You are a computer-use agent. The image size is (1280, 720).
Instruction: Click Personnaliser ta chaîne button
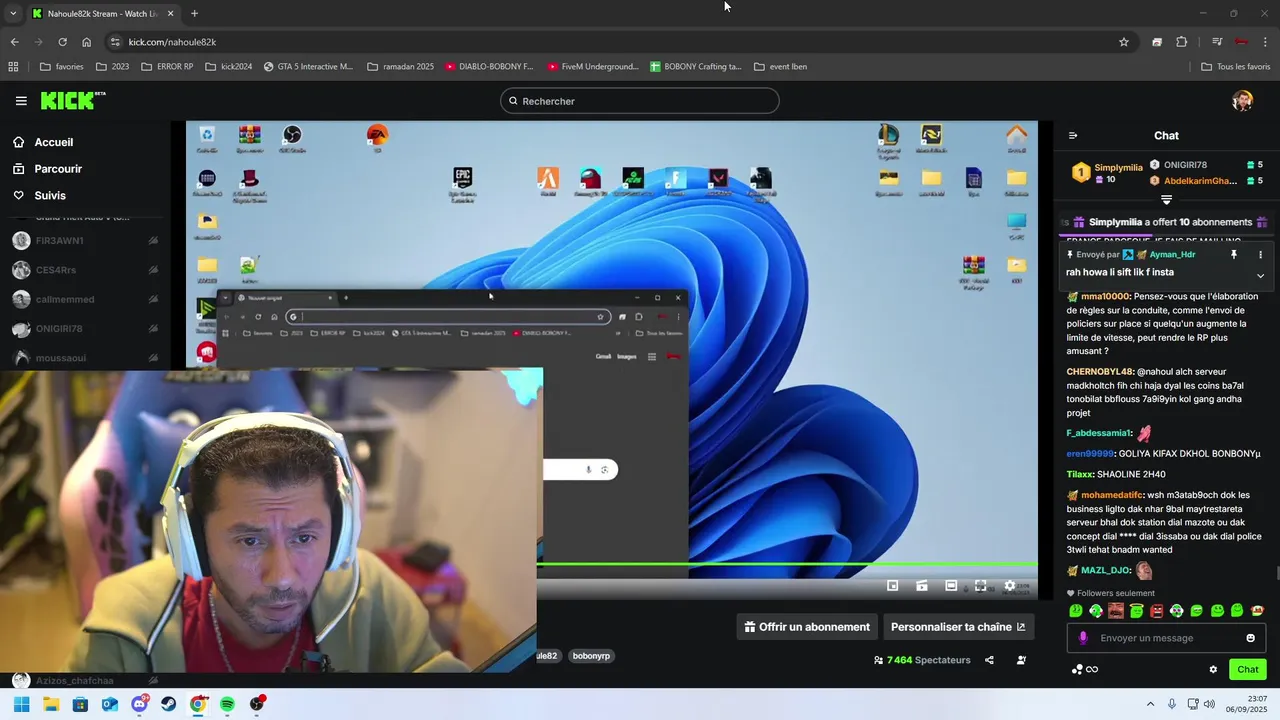(958, 627)
